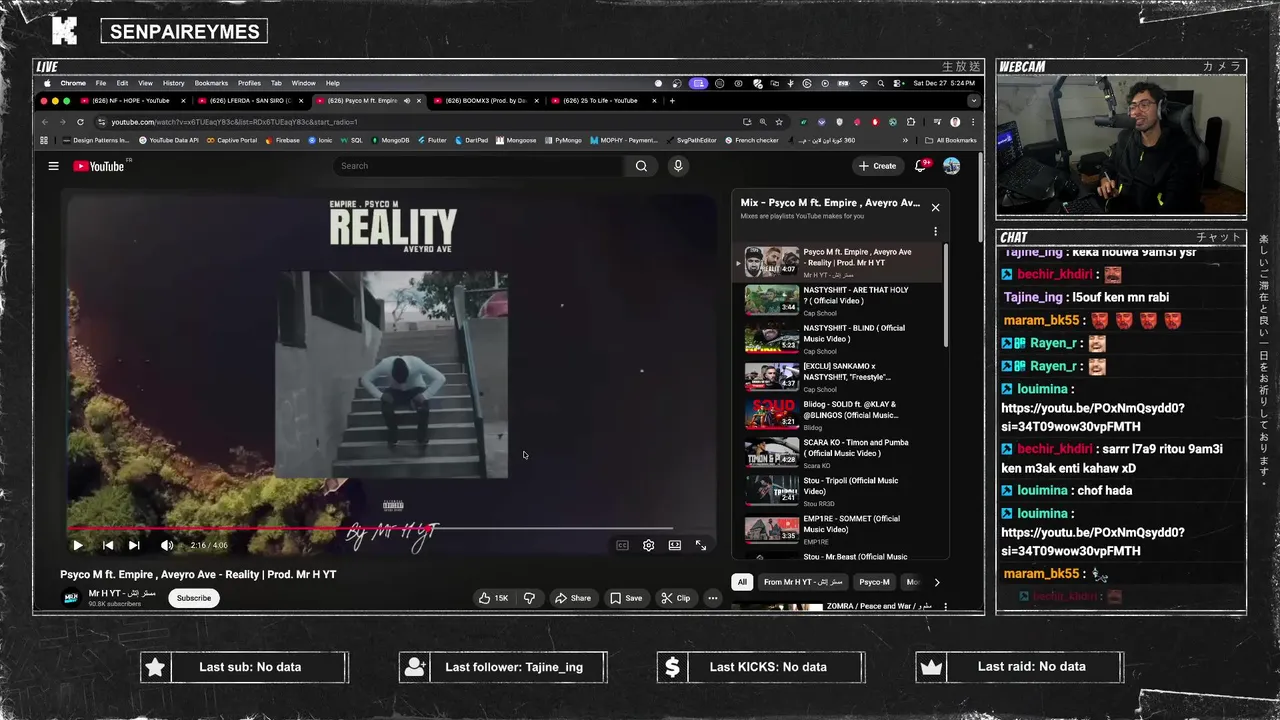
Task: Open the Firebase bookmark
Action: (282, 140)
